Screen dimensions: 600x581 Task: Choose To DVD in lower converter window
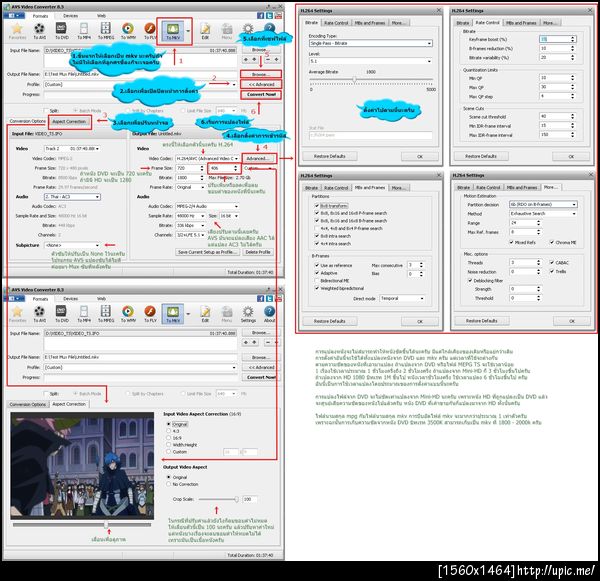[62, 314]
